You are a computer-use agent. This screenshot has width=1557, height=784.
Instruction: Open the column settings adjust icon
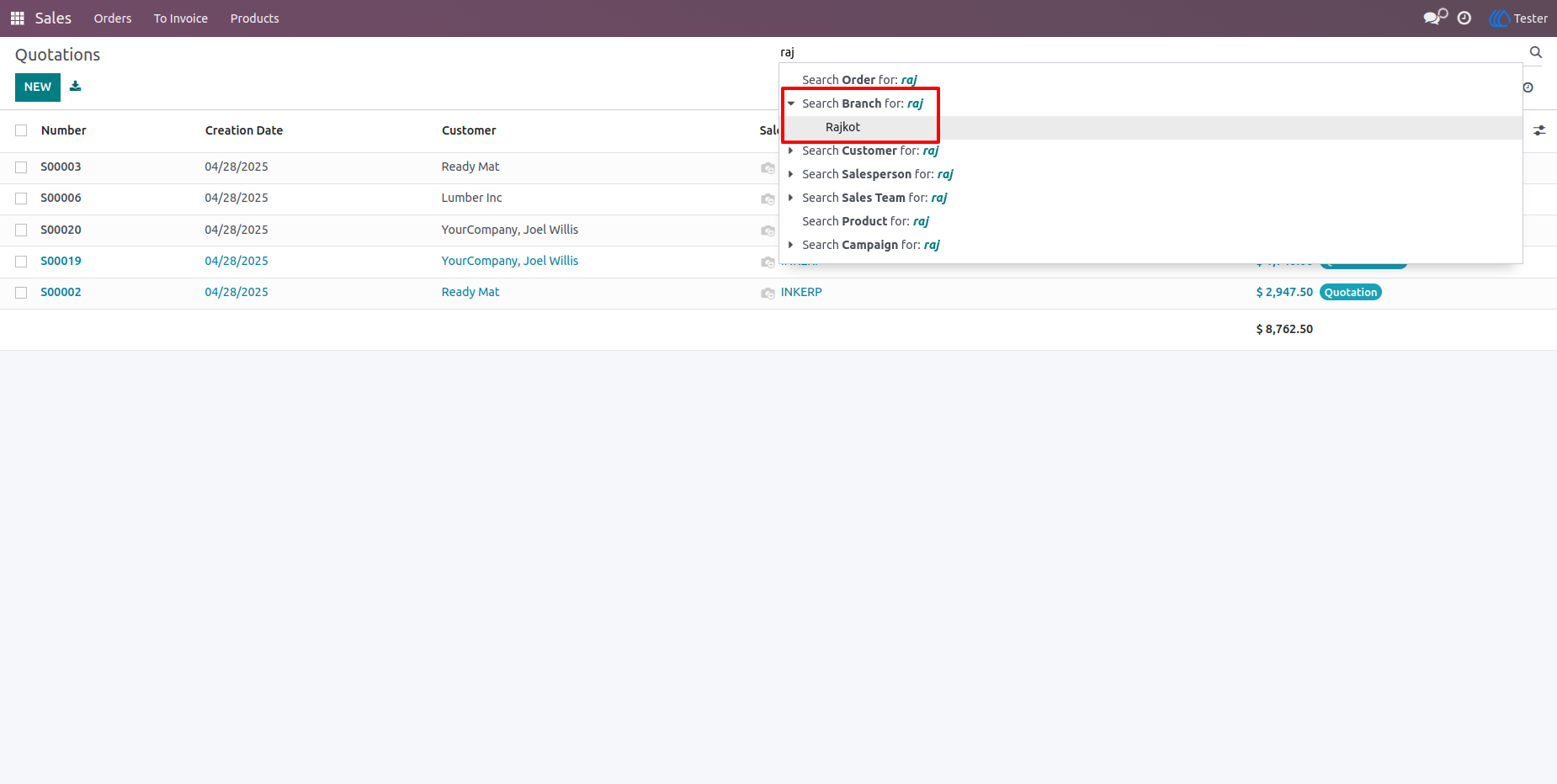pyautogui.click(x=1539, y=130)
